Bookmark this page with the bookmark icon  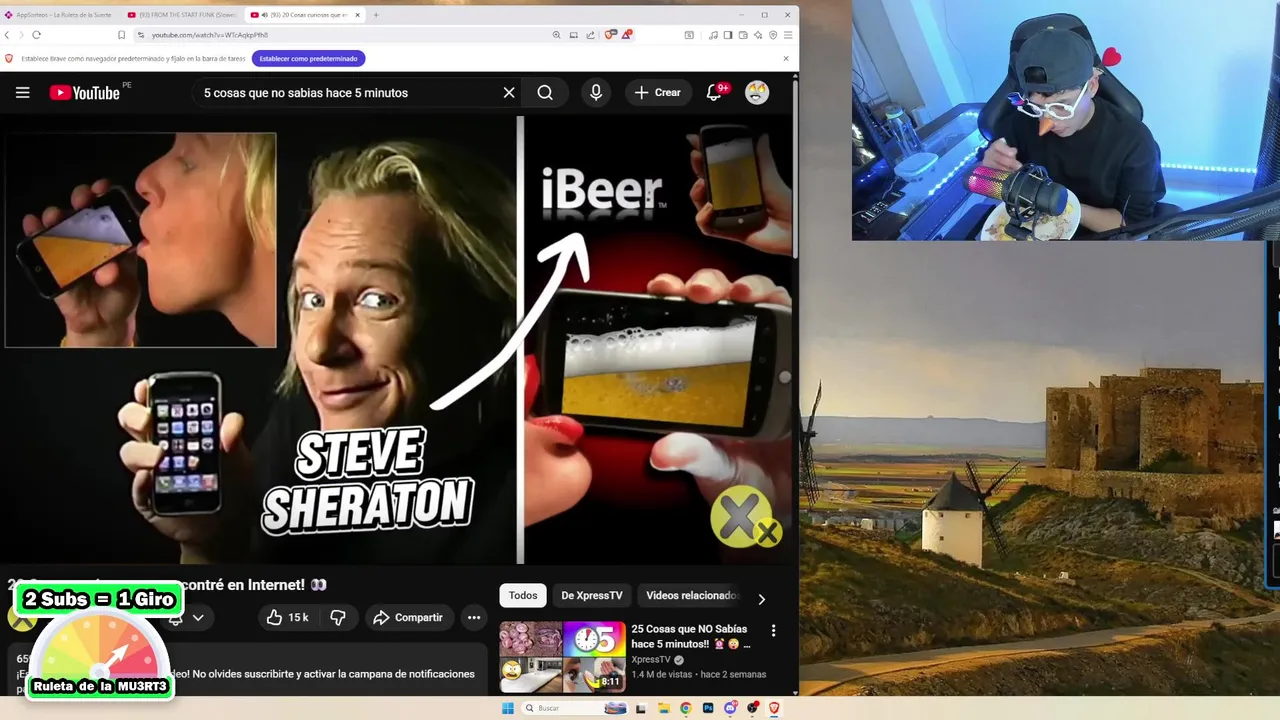coord(122,35)
